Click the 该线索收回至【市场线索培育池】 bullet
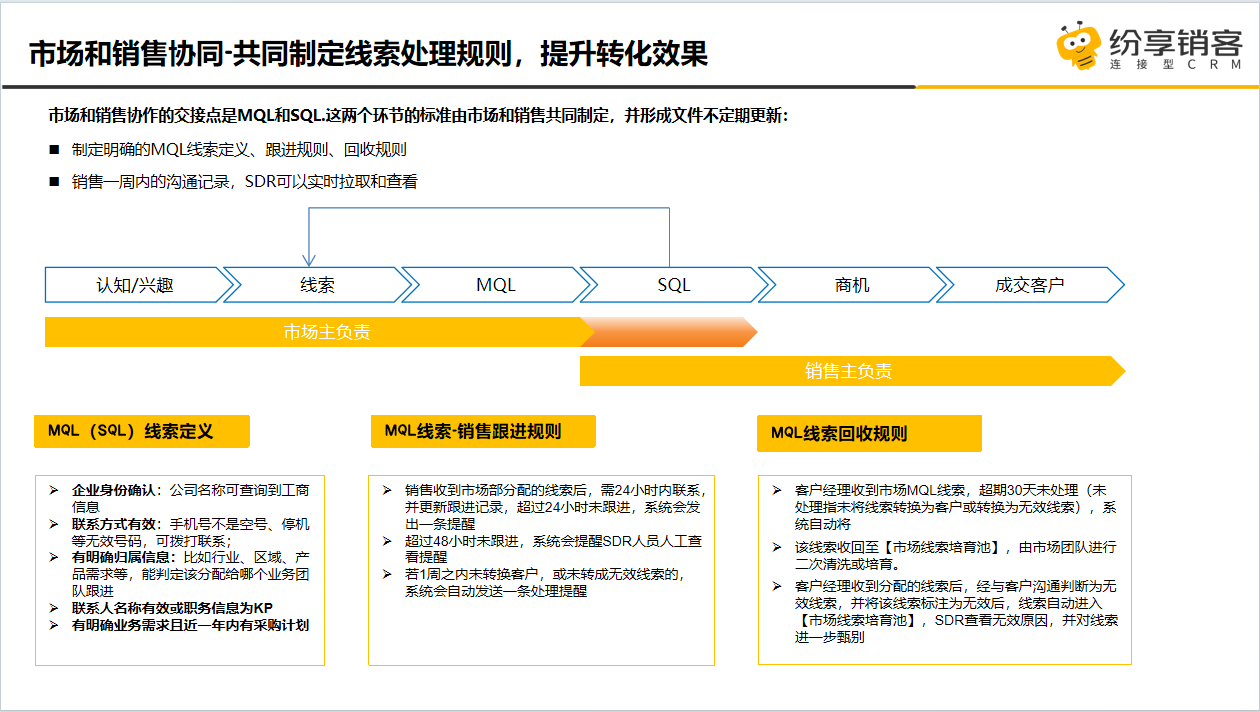The width and height of the screenshot is (1260, 712). tap(955, 556)
